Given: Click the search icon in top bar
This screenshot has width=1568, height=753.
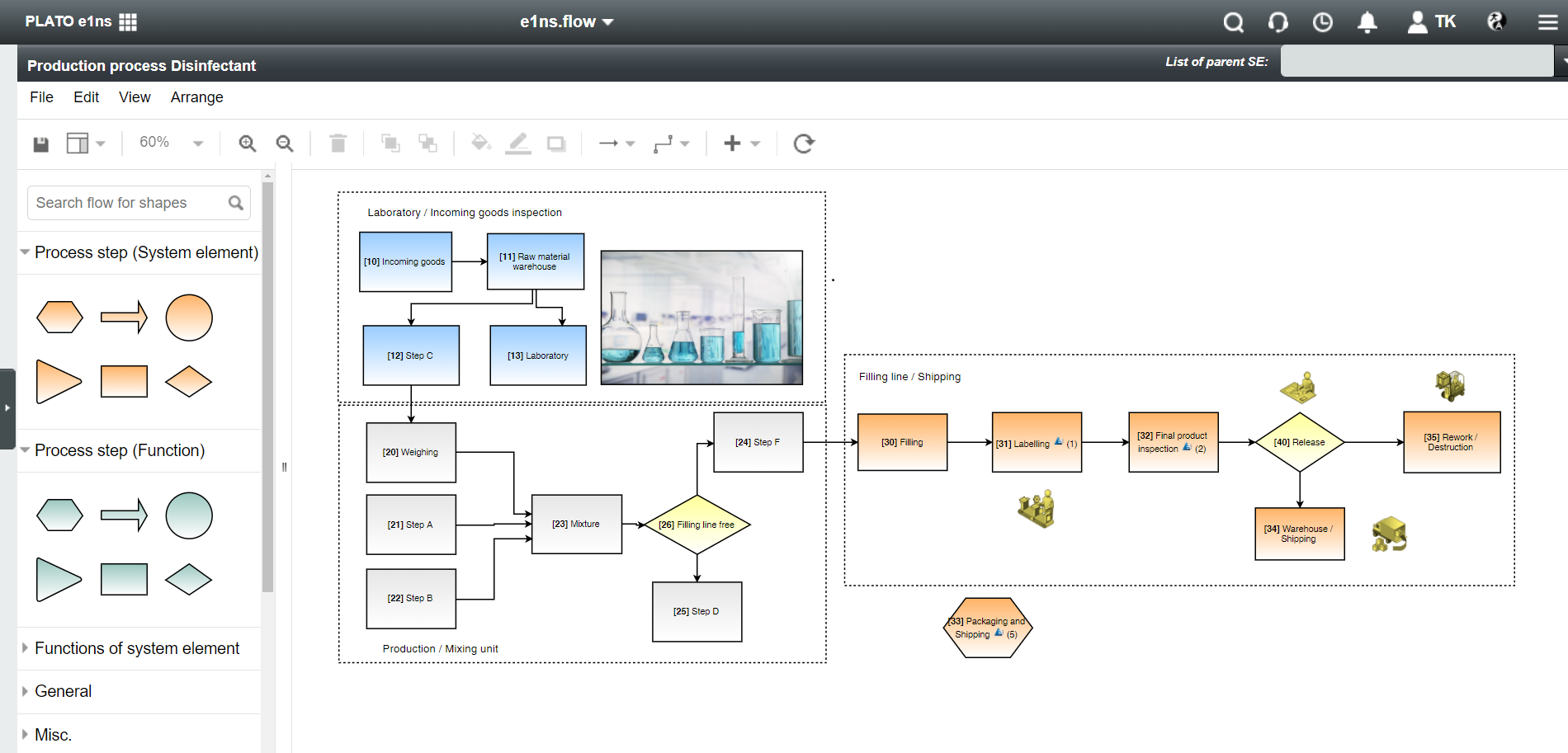Looking at the screenshot, I should (1233, 22).
